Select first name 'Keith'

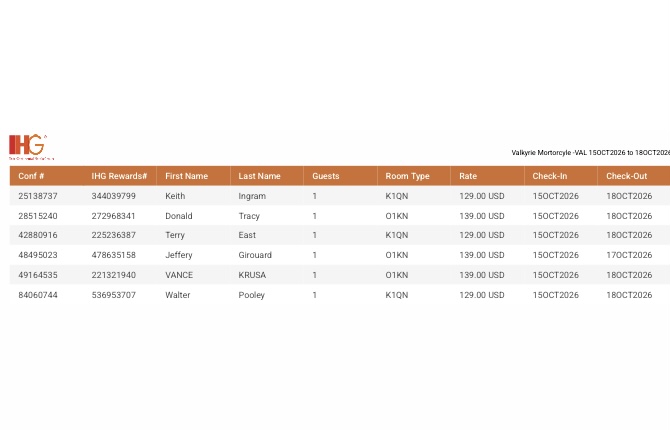click(175, 196)
